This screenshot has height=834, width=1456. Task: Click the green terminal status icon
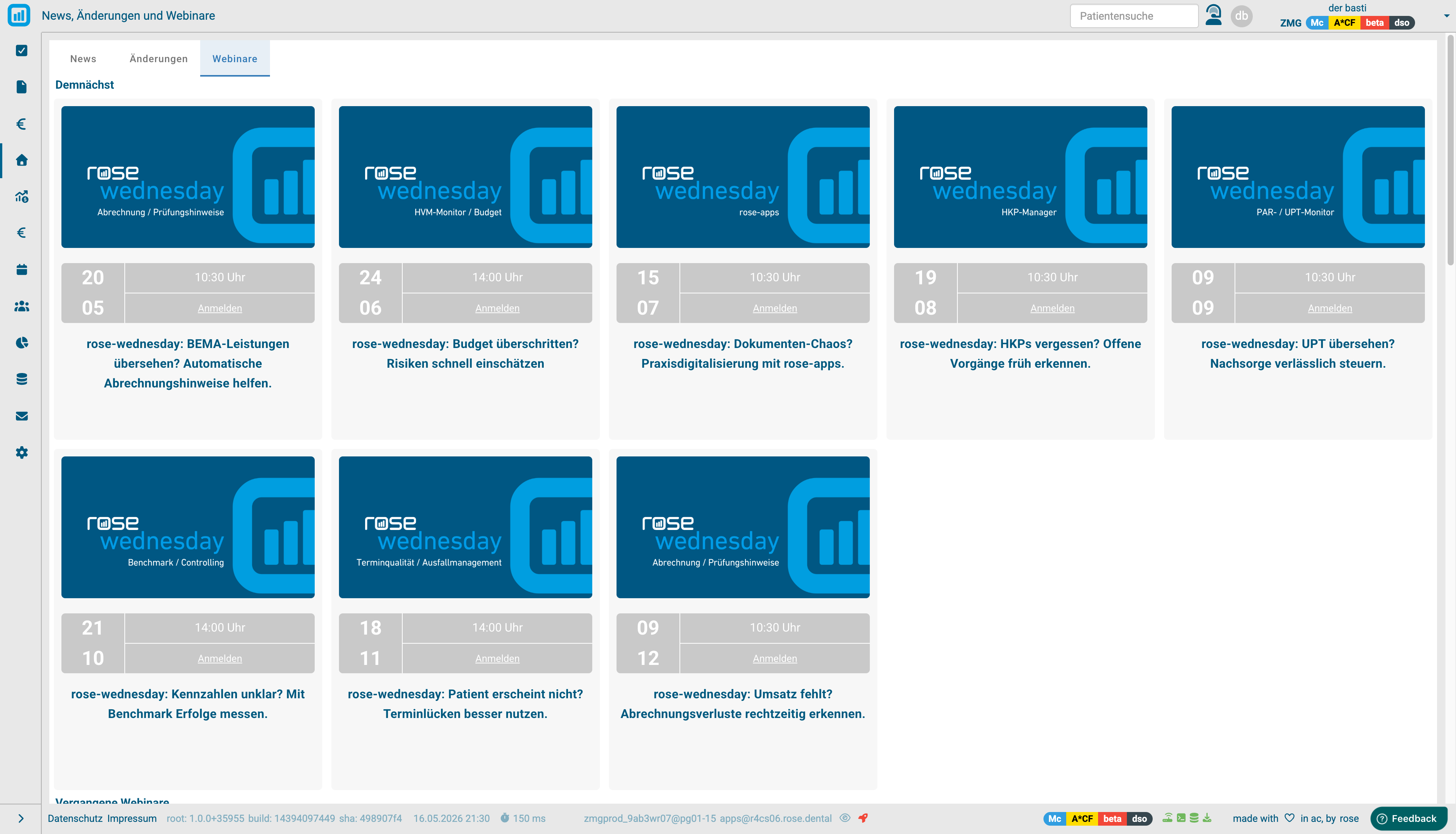[1181, 818]
